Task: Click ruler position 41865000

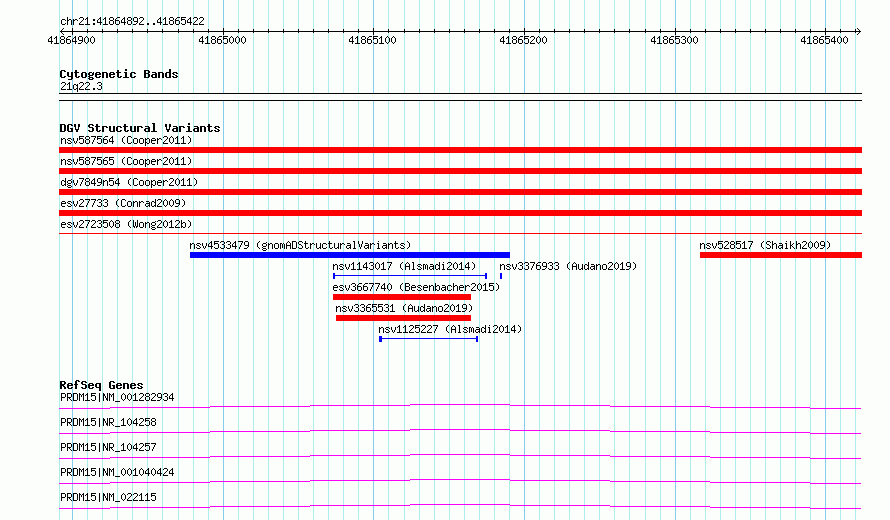Action: pos(222,40)
